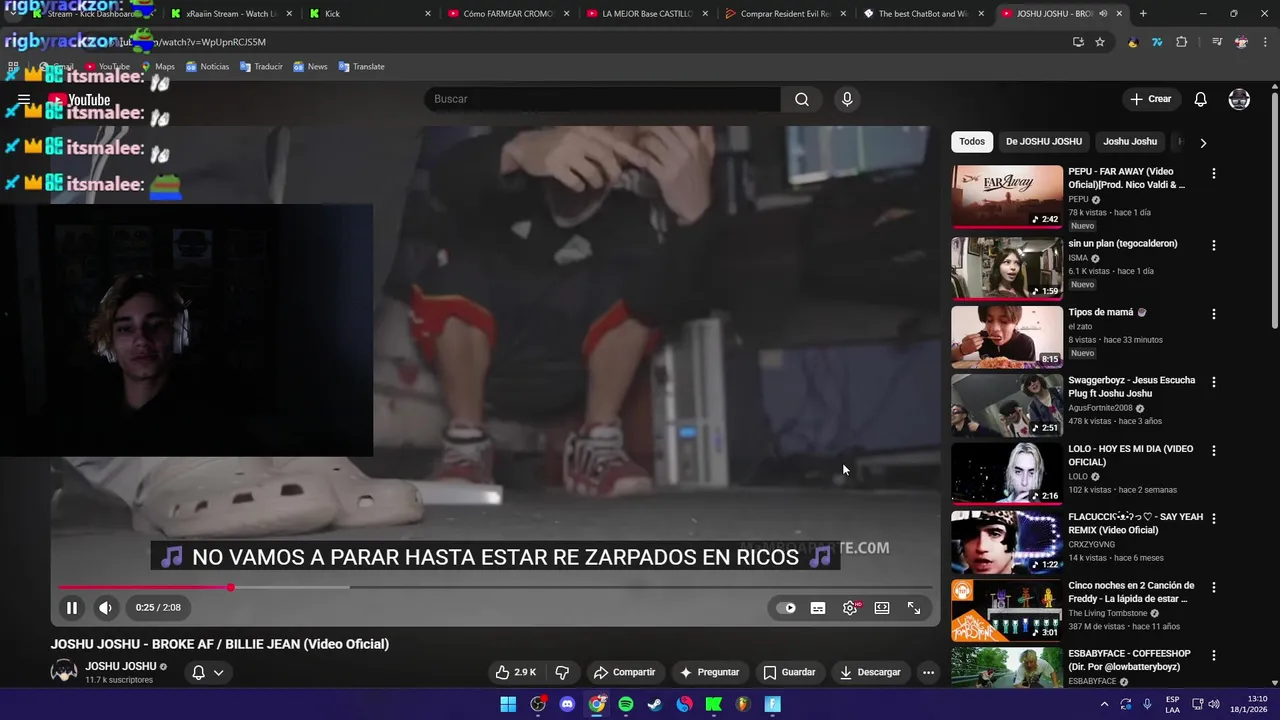This screenshot has height=720, width=1280.
Task: Open the JOSHU JOSHU channel name link
Action: (120, 666)
